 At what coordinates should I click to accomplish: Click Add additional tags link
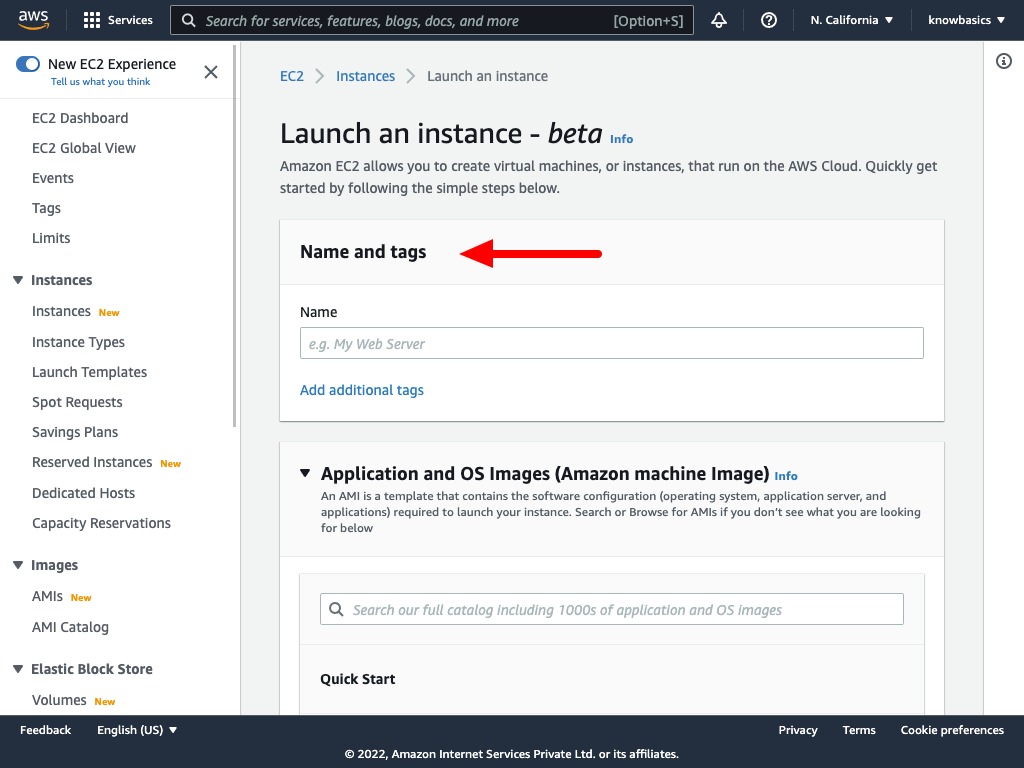coord(362,390)
